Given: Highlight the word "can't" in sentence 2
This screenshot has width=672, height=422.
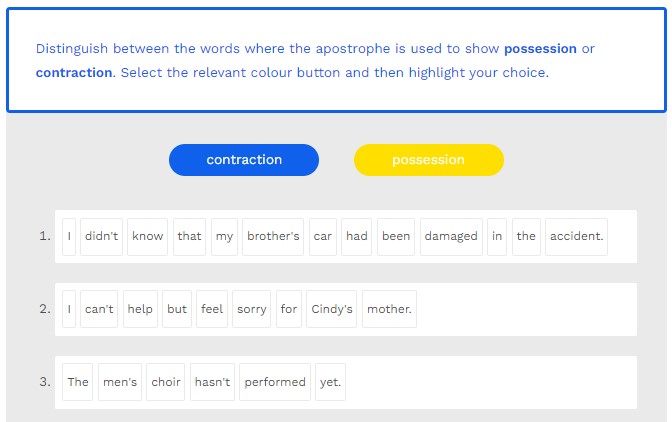Looking at the screenshot, I should click(x=99, y=310).
